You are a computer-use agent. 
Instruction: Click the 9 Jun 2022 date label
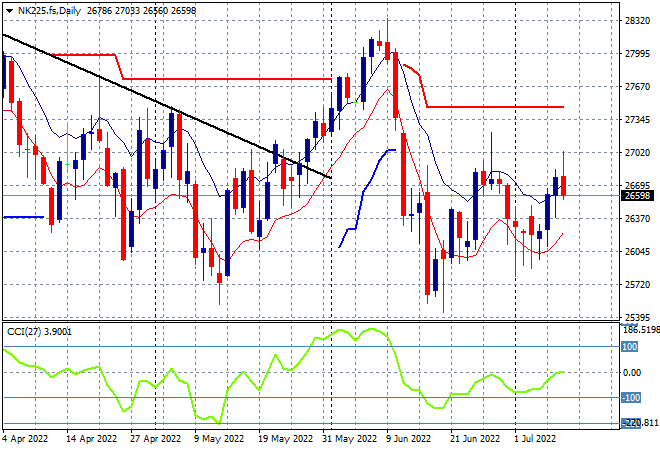coord(408,439)
